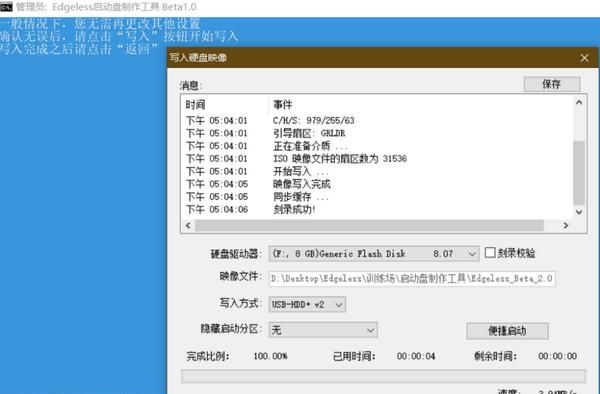
Task: Click the write progress bar
Action: pyautogui.click(x=383, y=376)
